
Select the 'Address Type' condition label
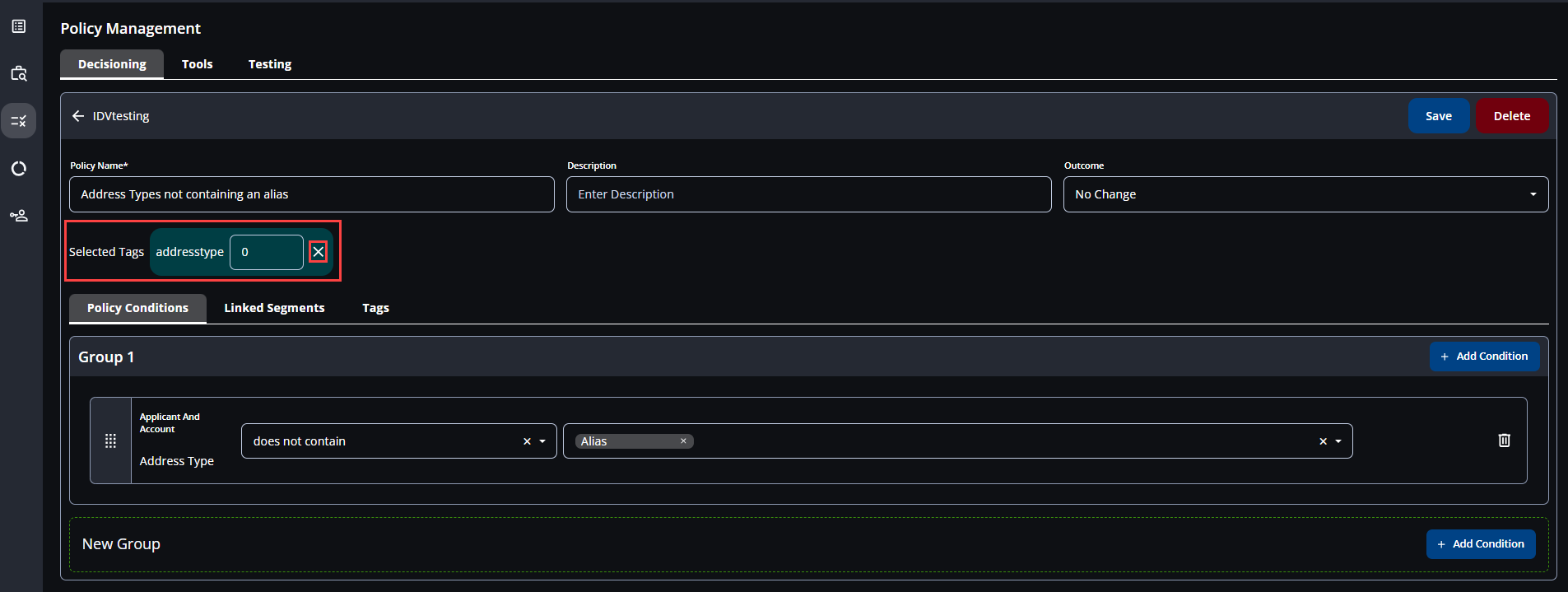[177, 461]
